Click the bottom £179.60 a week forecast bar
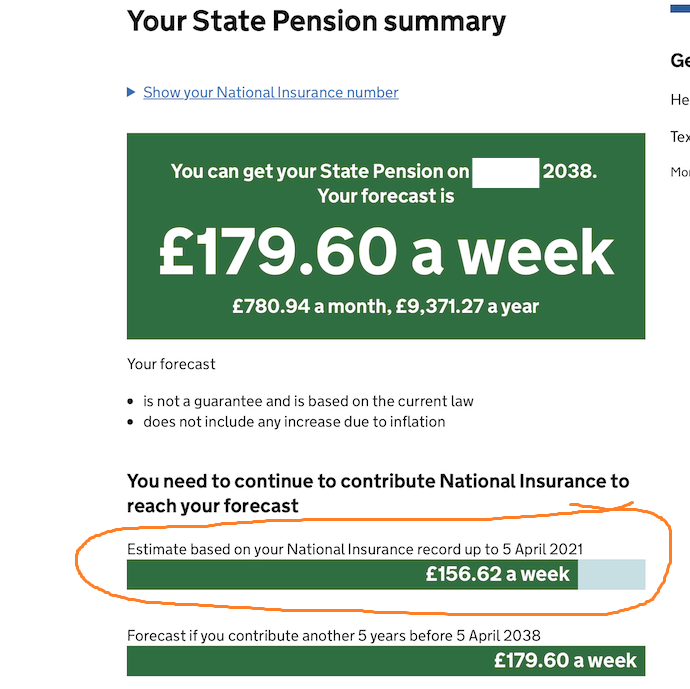 point(385,661)
